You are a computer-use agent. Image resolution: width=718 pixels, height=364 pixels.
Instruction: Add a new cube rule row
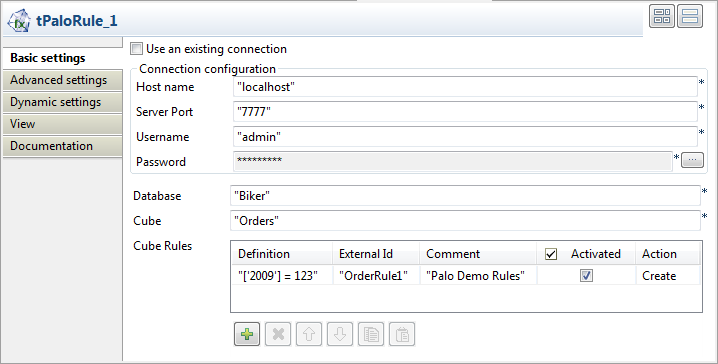point(247,334)
